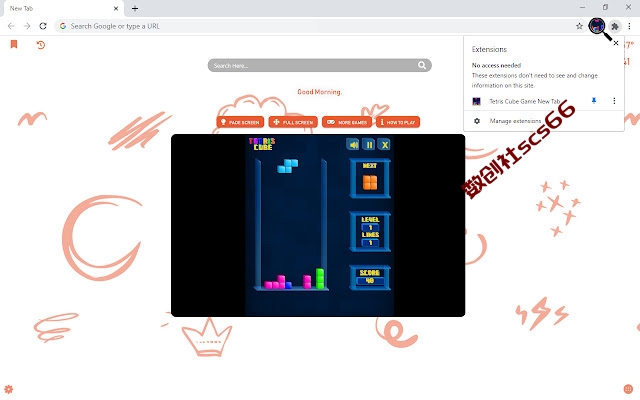Image resolution: width=640 pixels, height=400 pixels.
Task: Click the Google logo in address bar
Action: click(63, 26)
